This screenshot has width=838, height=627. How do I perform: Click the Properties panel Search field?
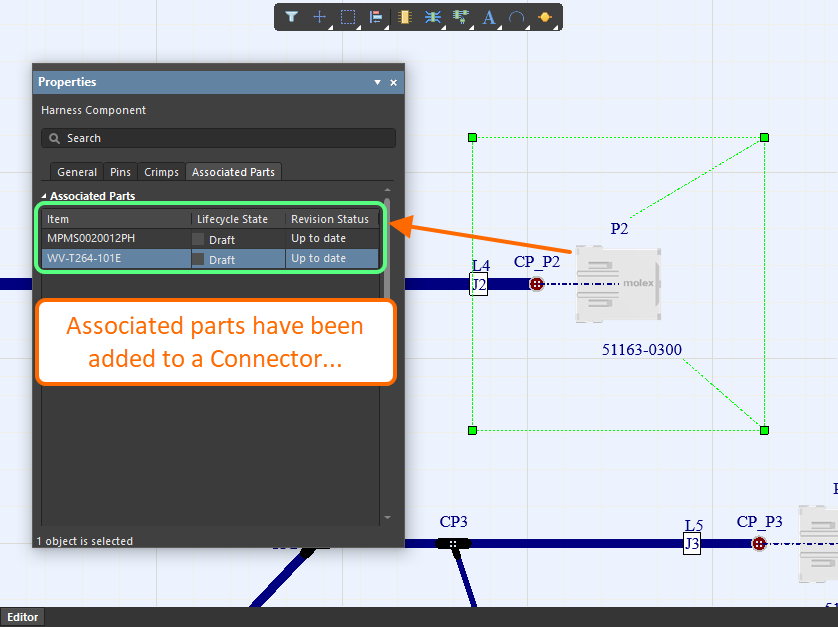pos(218,138)
